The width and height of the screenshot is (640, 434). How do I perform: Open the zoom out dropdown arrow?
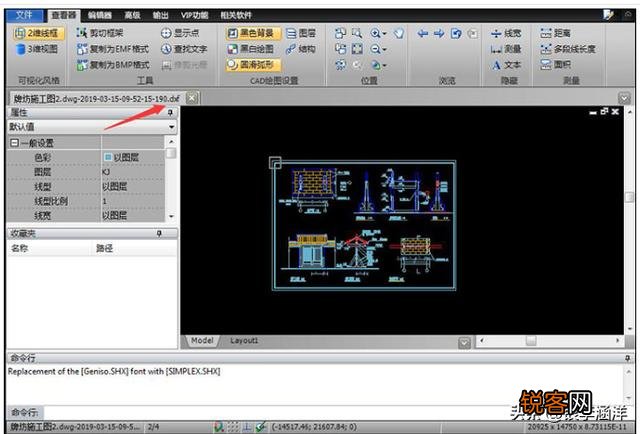coord(384,49)
